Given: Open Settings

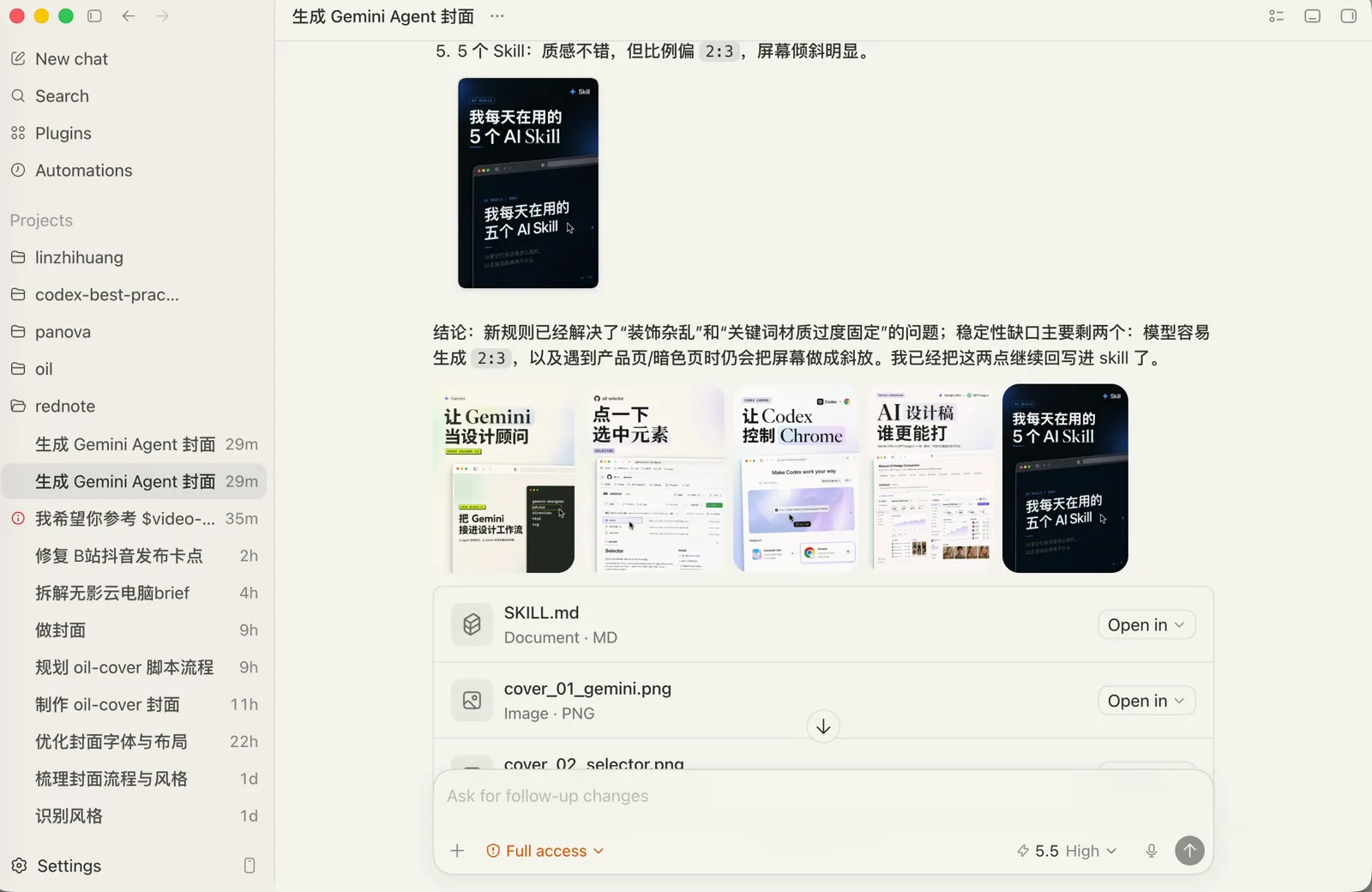Looking at the screenshot, I should (57, 865).
